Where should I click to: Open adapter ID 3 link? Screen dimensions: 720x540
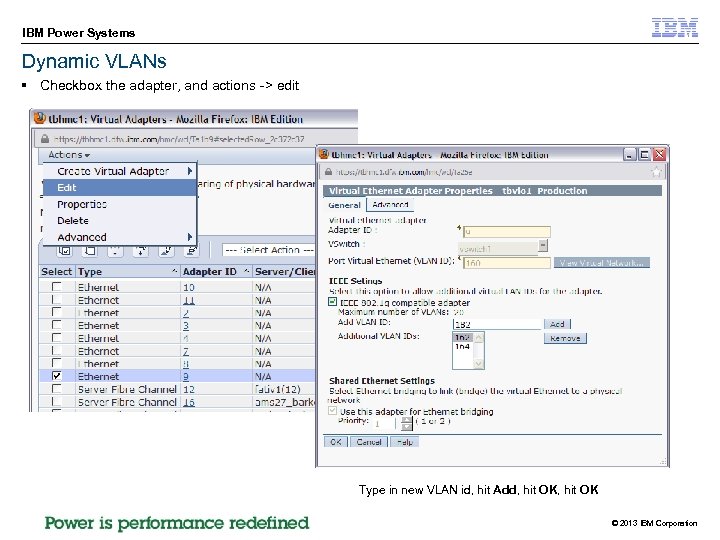click(x=186, y=326)
